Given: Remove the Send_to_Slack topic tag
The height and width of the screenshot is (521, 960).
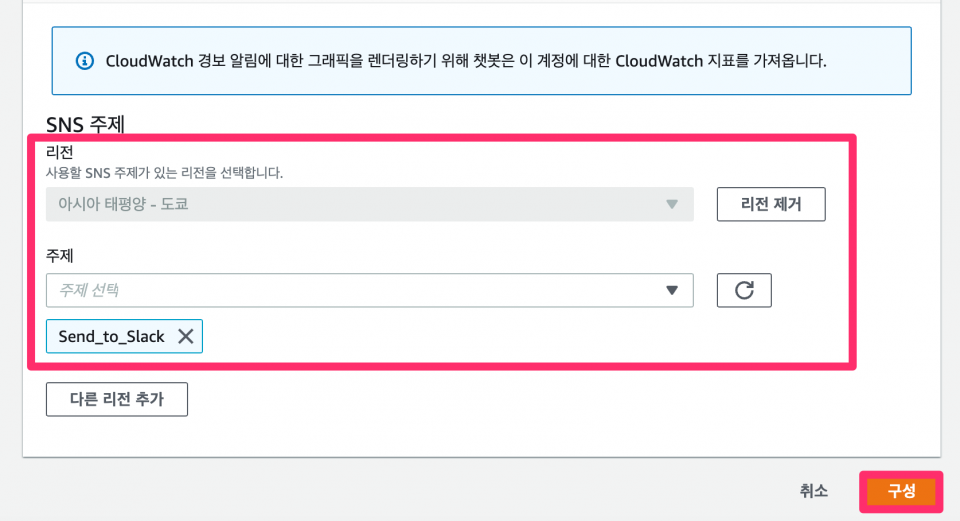Looking at the screenshot, I should pos(186,336).
